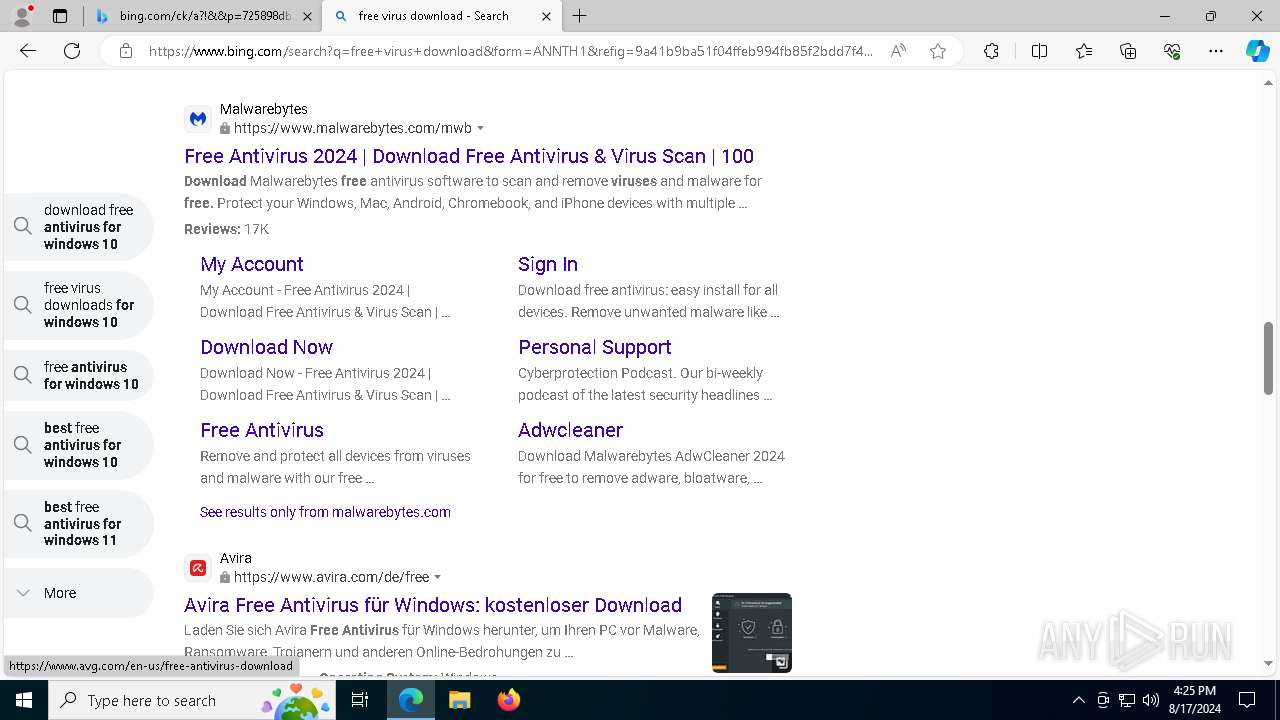Image resolution: width=1280 pixels, height=720 pixels.
Task: Click the taskbar 'Type here to search' box
Action: click(192, 700)
